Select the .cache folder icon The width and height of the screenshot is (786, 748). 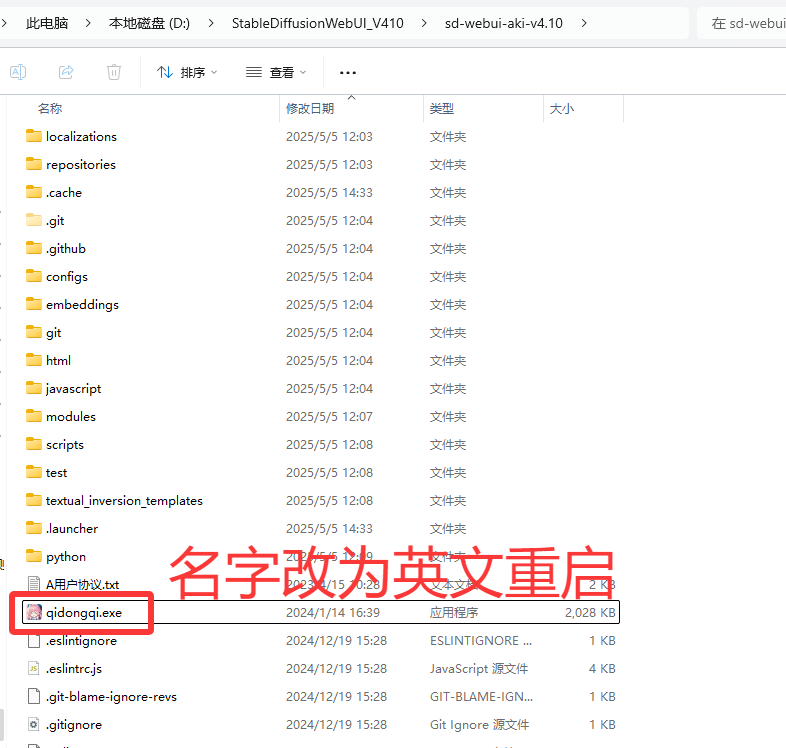(34, 192)
